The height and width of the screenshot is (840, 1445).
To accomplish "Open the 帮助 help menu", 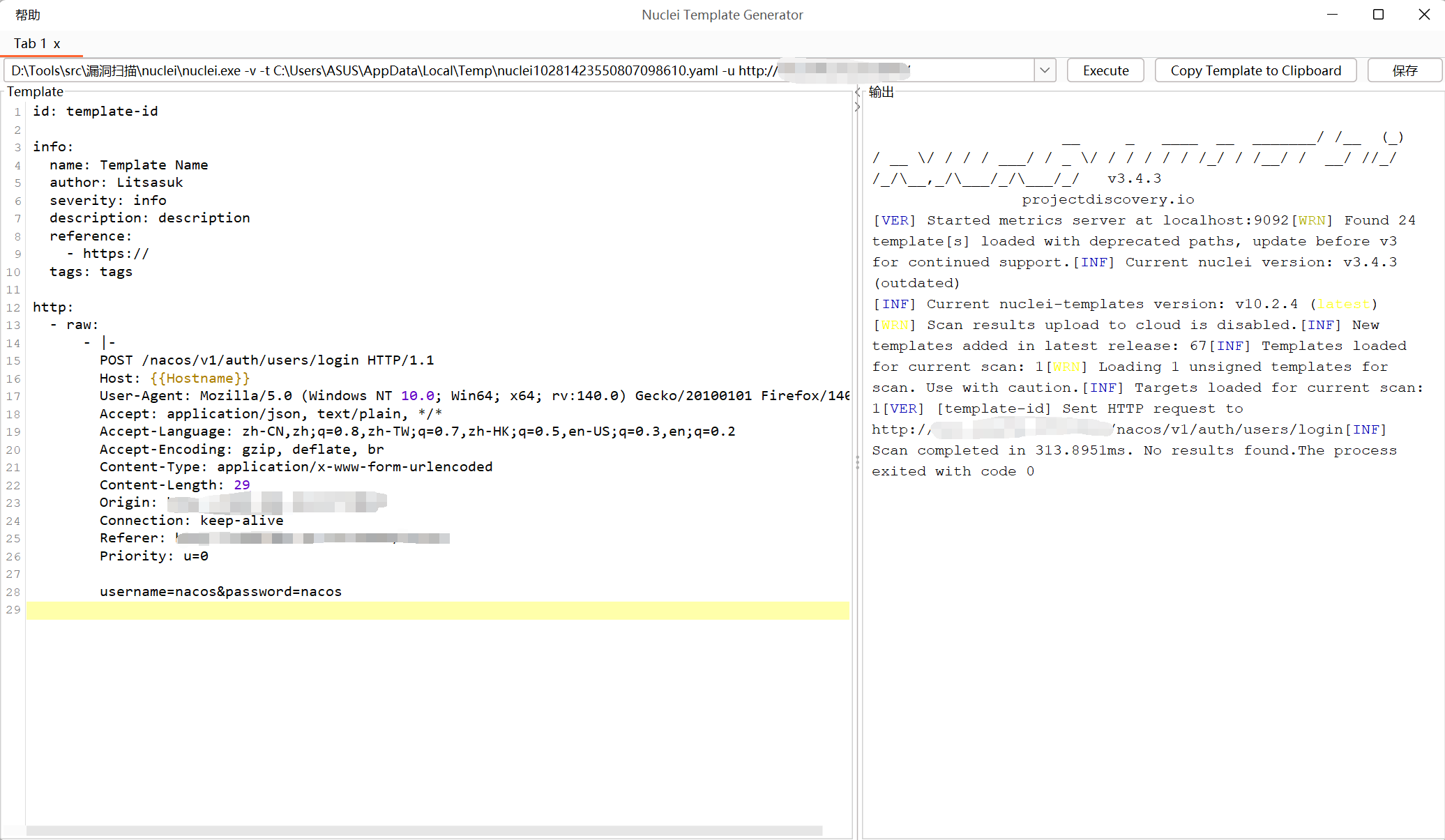I will click(28, 15).
